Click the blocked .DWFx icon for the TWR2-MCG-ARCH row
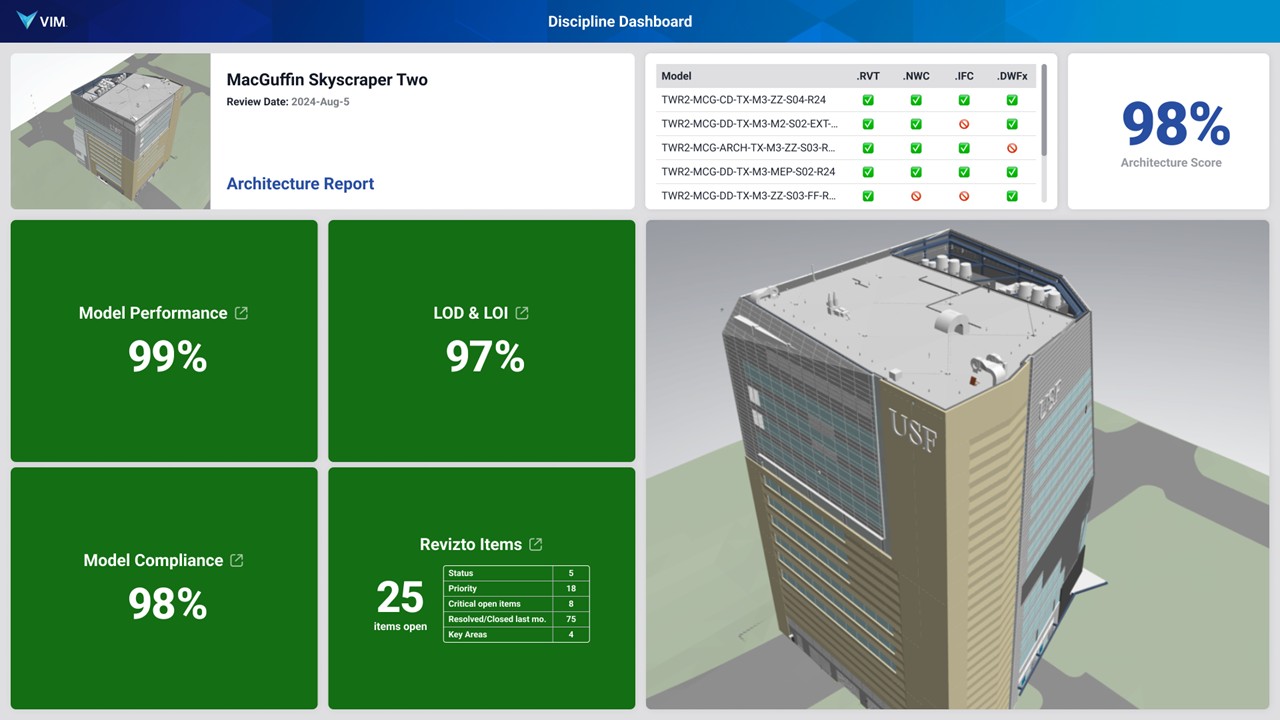The height and width of the screenshot is (720, 1280). pyautogui.click(x=1012, y=148)
